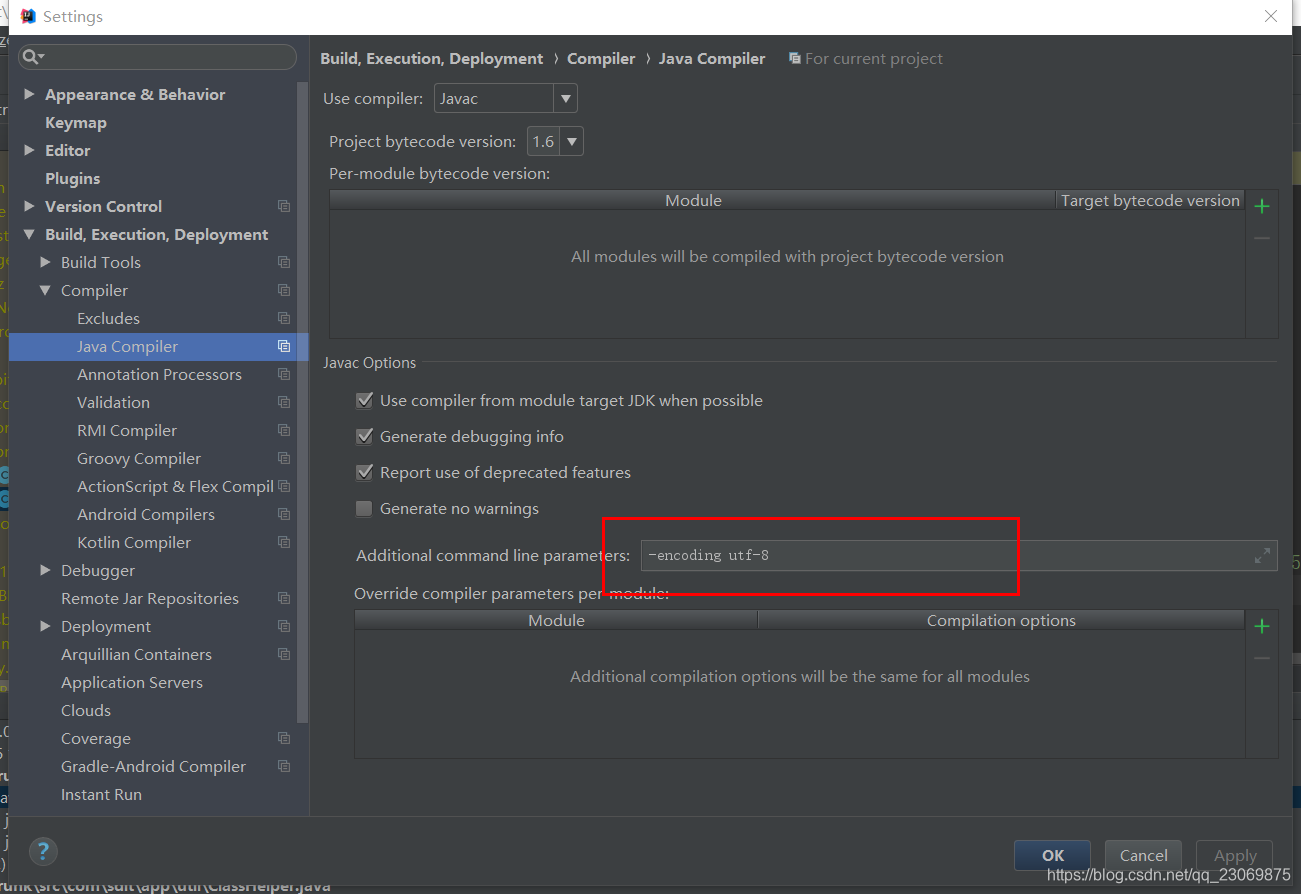Expand the command line parameters field editor
This screenshot has height=894, width=1301.
pos(1262,556)
